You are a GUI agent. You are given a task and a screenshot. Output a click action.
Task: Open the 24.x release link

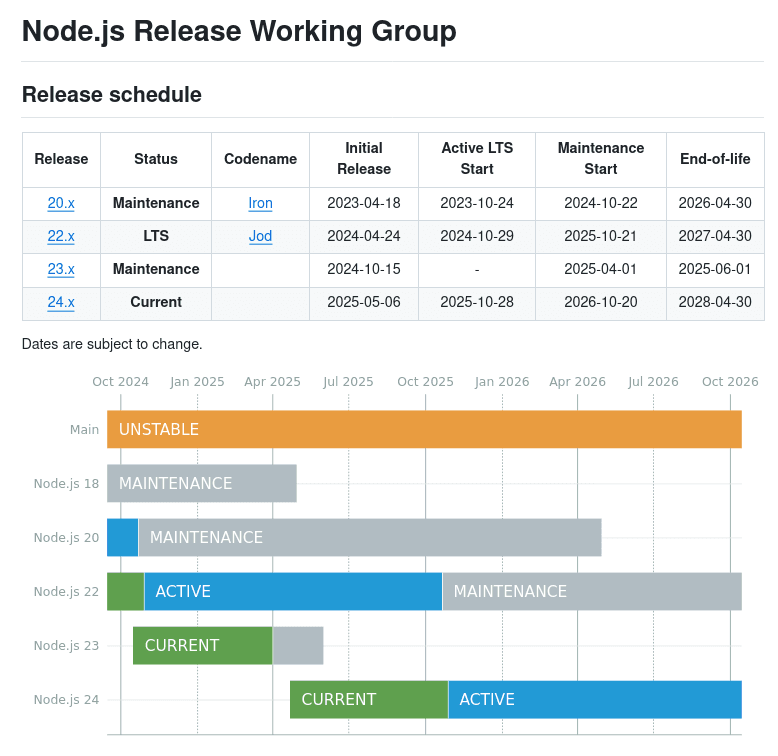(61, 302)
